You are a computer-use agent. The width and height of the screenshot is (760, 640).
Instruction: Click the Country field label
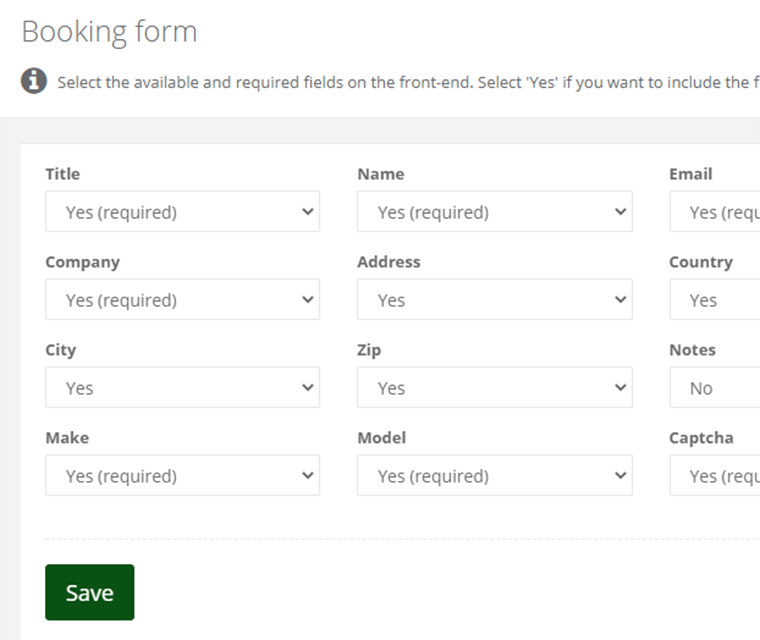click(x=701, y=262)
